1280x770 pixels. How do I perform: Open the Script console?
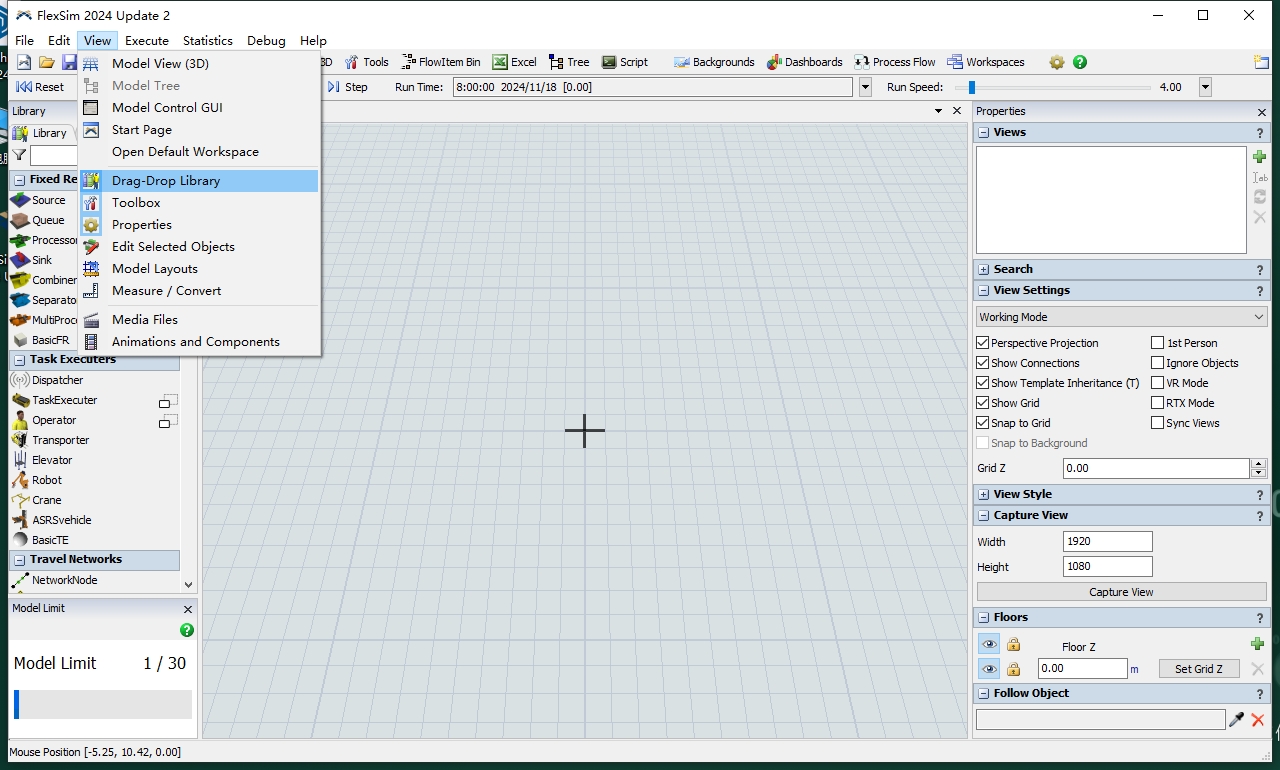click(x=625, y=62)
